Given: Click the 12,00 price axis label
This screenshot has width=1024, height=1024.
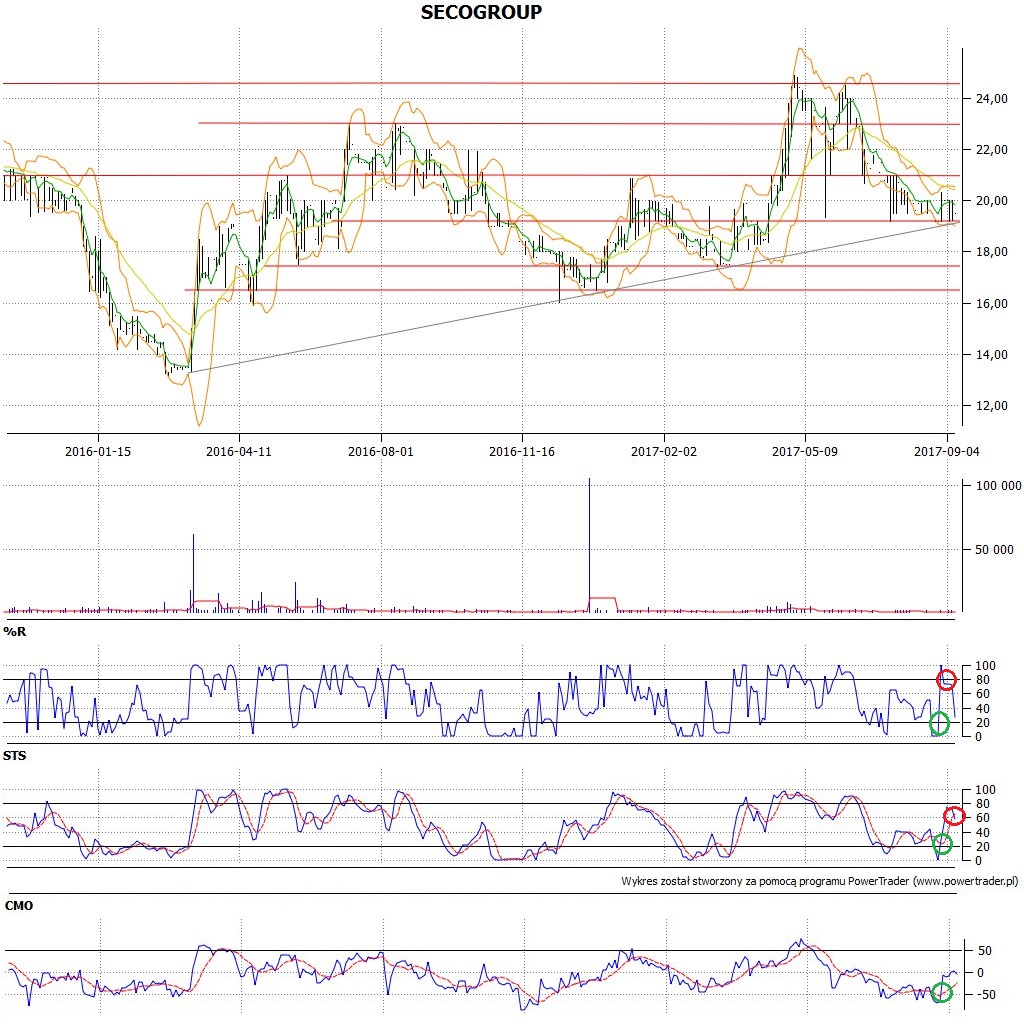Looking at the screenshot, I should (x=991, y=406).
